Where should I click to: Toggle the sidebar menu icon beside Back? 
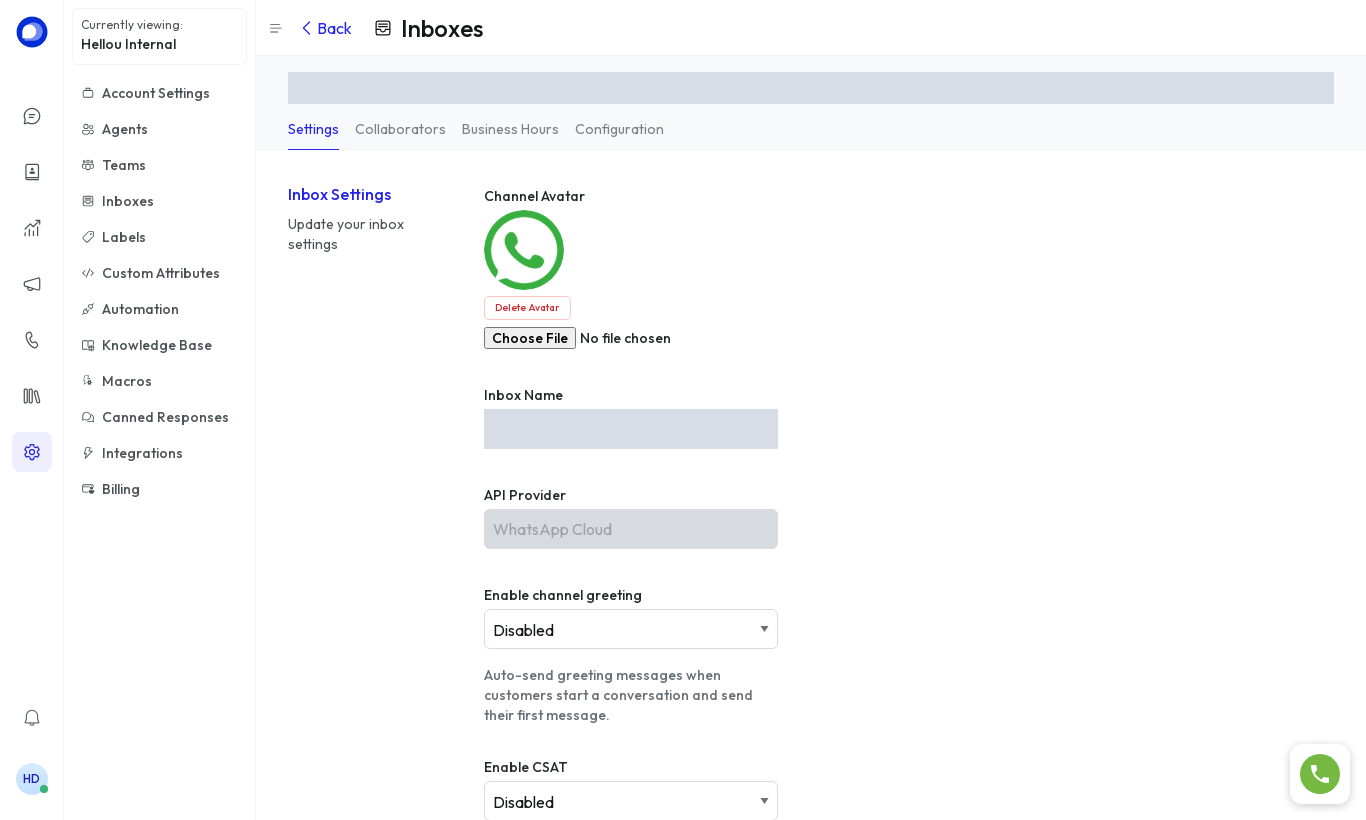[276, 29]
